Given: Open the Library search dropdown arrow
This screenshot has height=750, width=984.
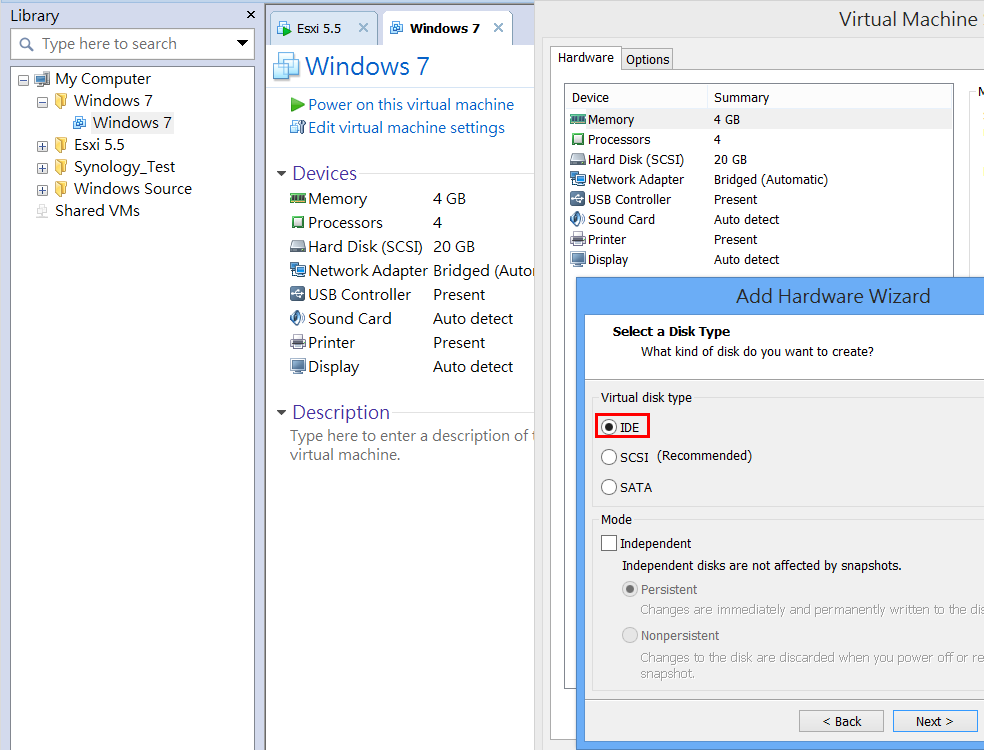Looking at the screenshot, I should click(x=242, y=43).
